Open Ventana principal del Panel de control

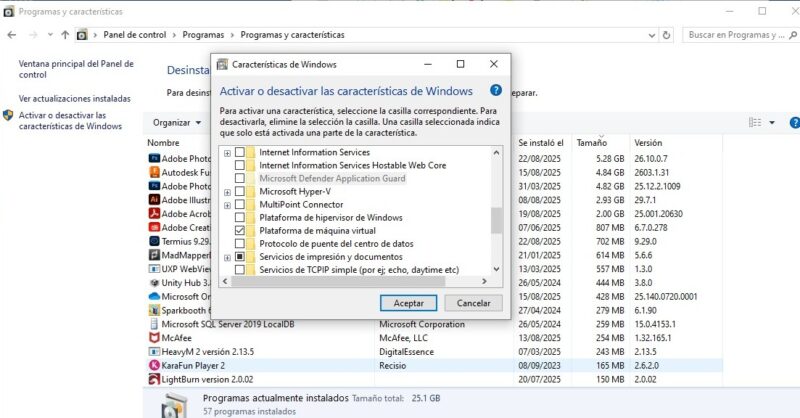click(x=76, y=69)
